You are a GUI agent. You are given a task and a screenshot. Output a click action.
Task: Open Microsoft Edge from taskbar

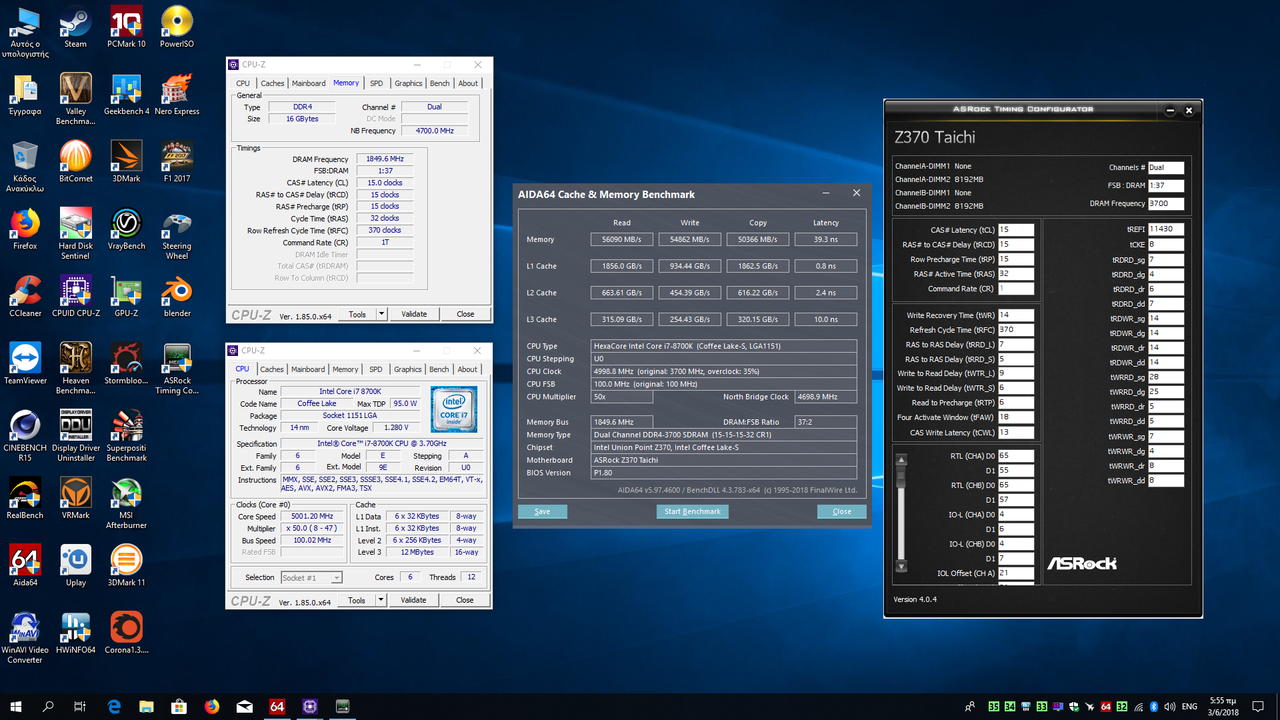(114, 706)
